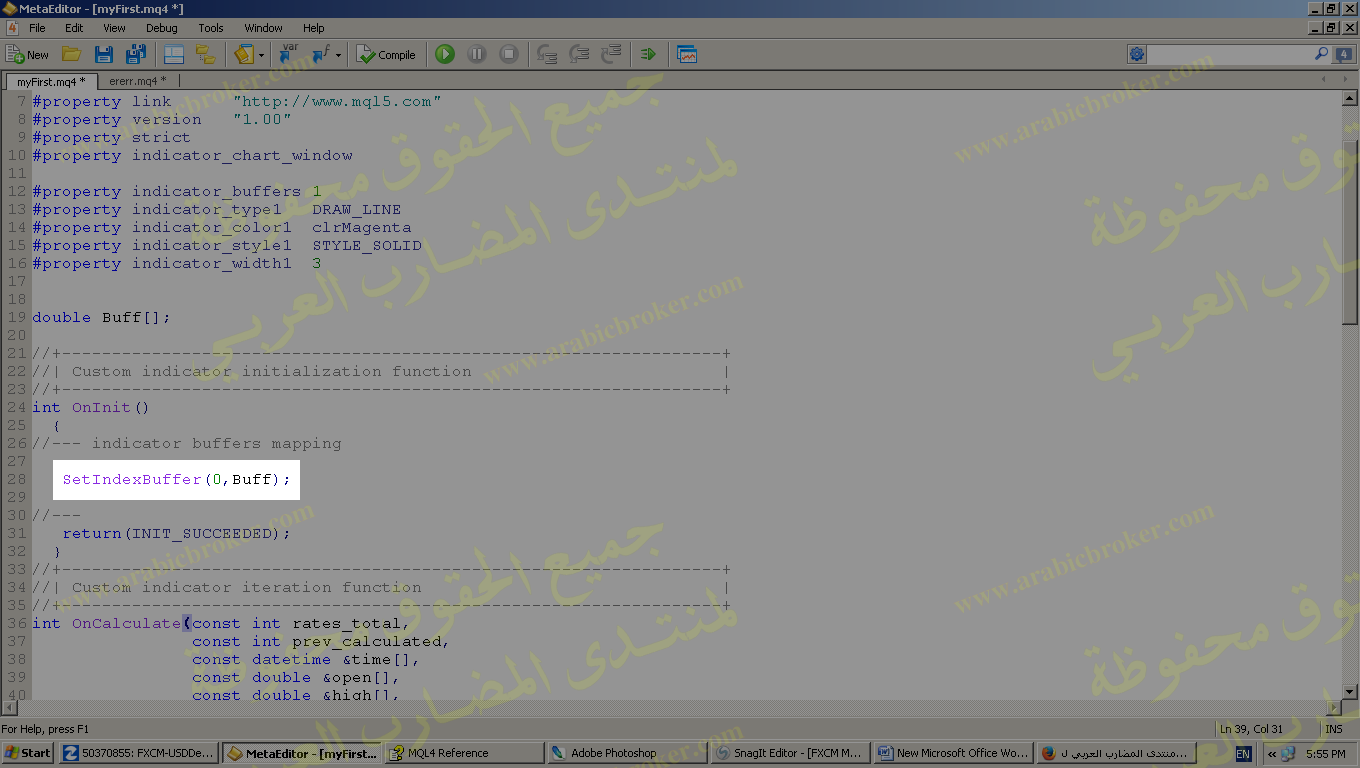Open the File menu

click(37, 28)
